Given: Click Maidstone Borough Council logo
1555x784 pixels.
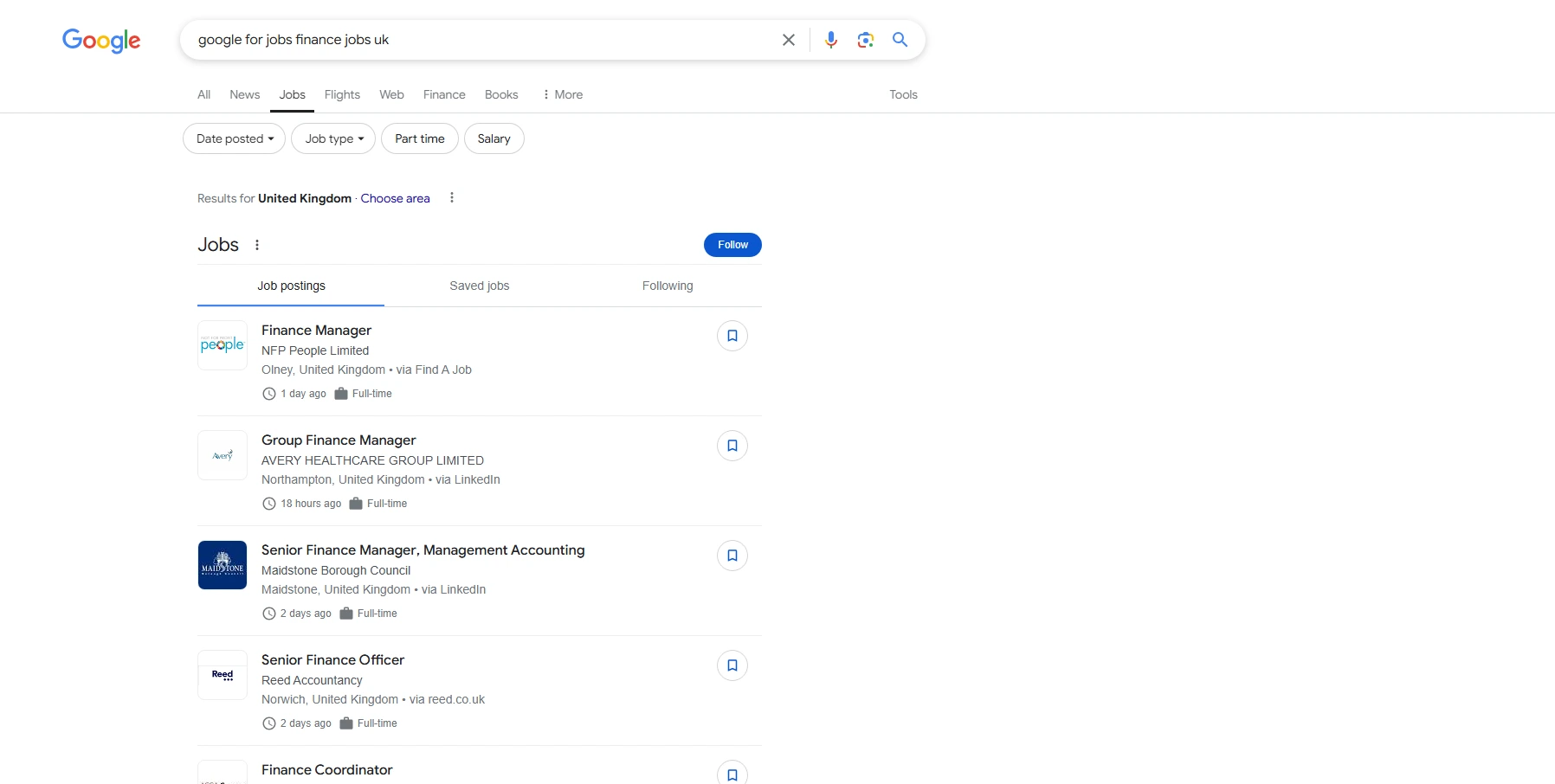Looking at the screenshot, I should [x=223, y=565].
